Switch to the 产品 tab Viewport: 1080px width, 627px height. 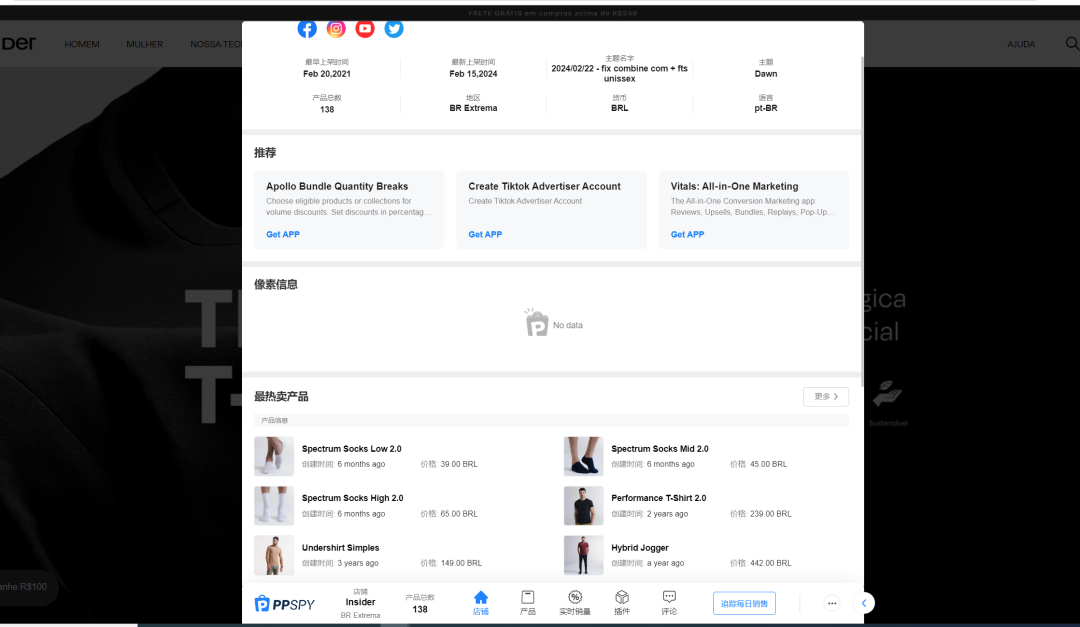tap(528, 603)
